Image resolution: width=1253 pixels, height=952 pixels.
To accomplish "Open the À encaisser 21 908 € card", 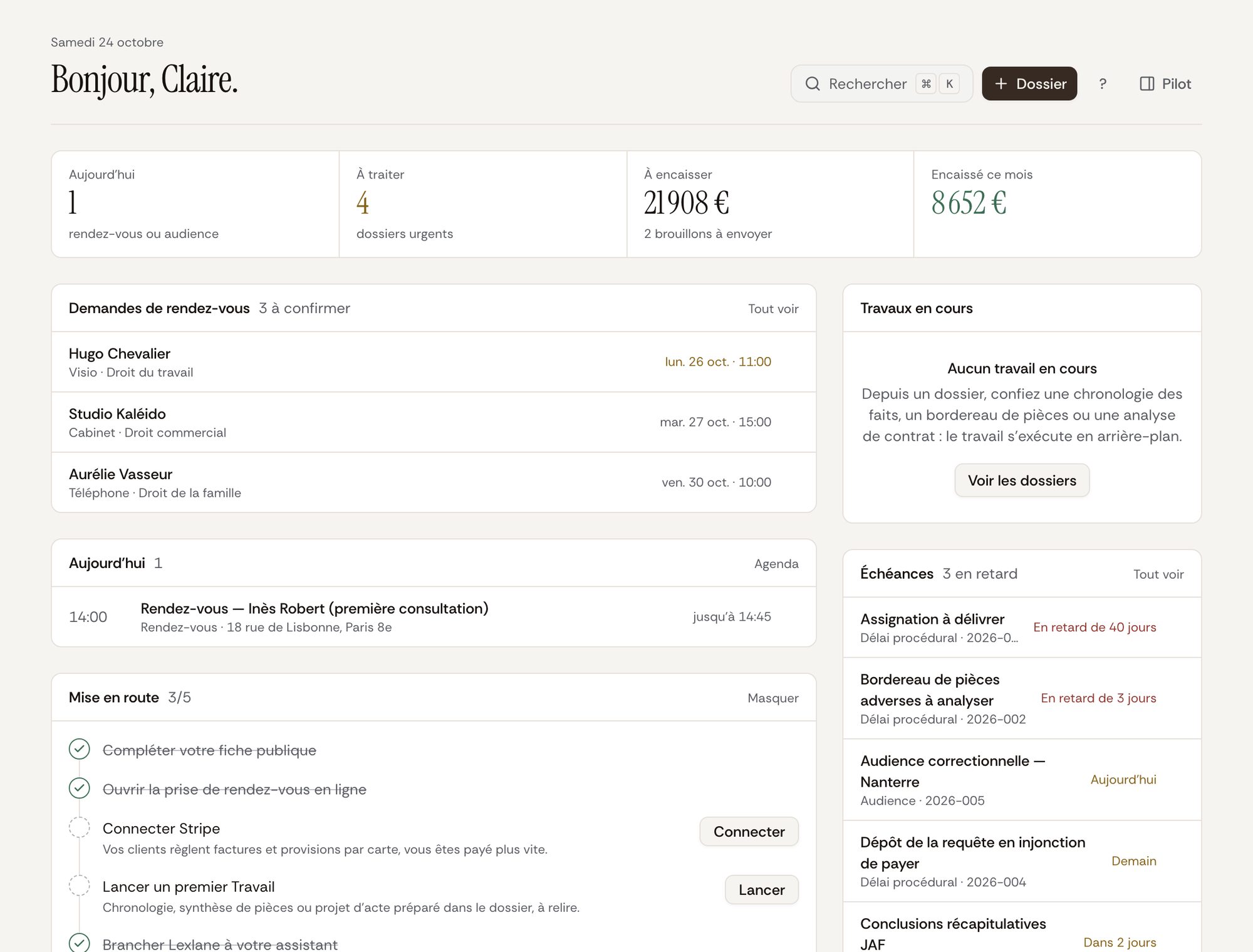I will [x=771, y=204].
